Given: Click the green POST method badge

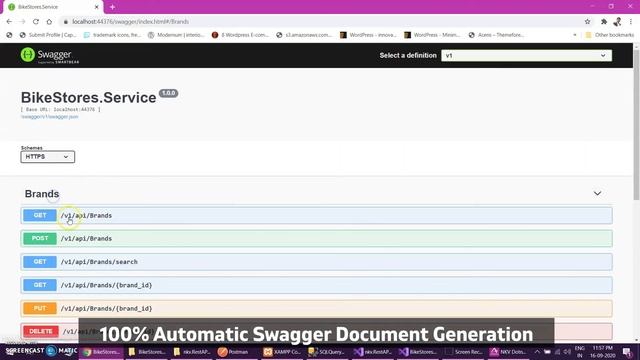Looking at the screenshot, I should 40,238.
